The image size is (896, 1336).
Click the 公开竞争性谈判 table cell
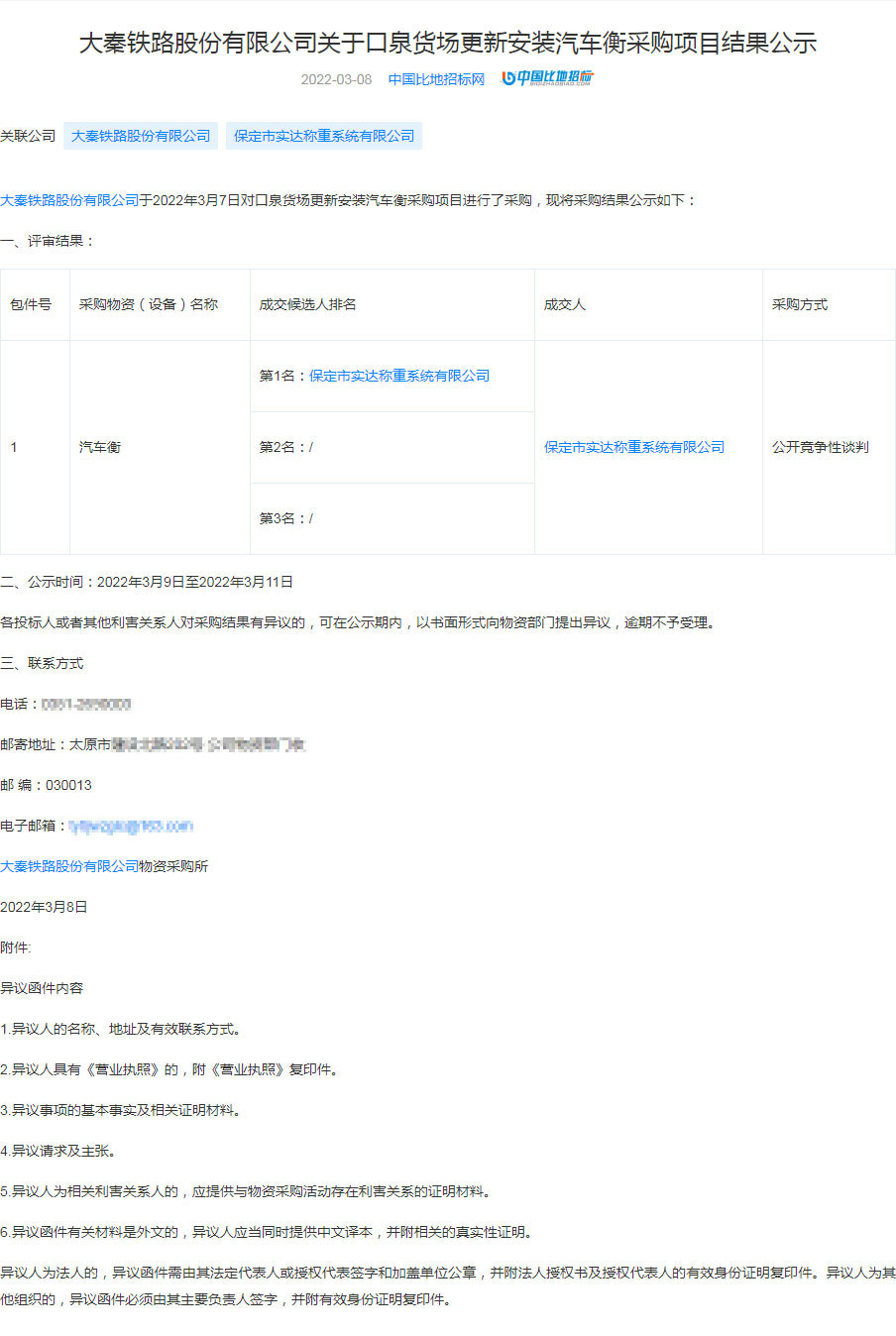coord(820,447)
